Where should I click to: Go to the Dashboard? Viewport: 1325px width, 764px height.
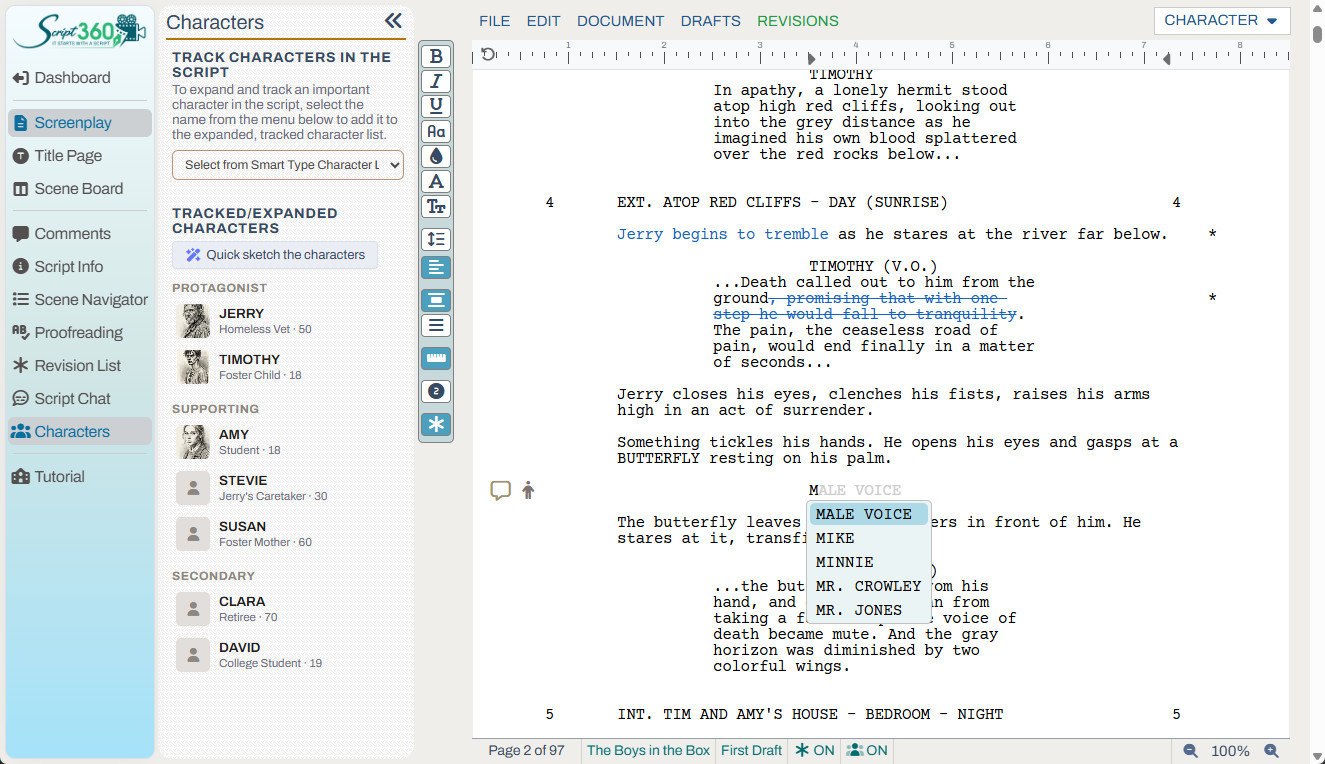[x=80, y=78]
